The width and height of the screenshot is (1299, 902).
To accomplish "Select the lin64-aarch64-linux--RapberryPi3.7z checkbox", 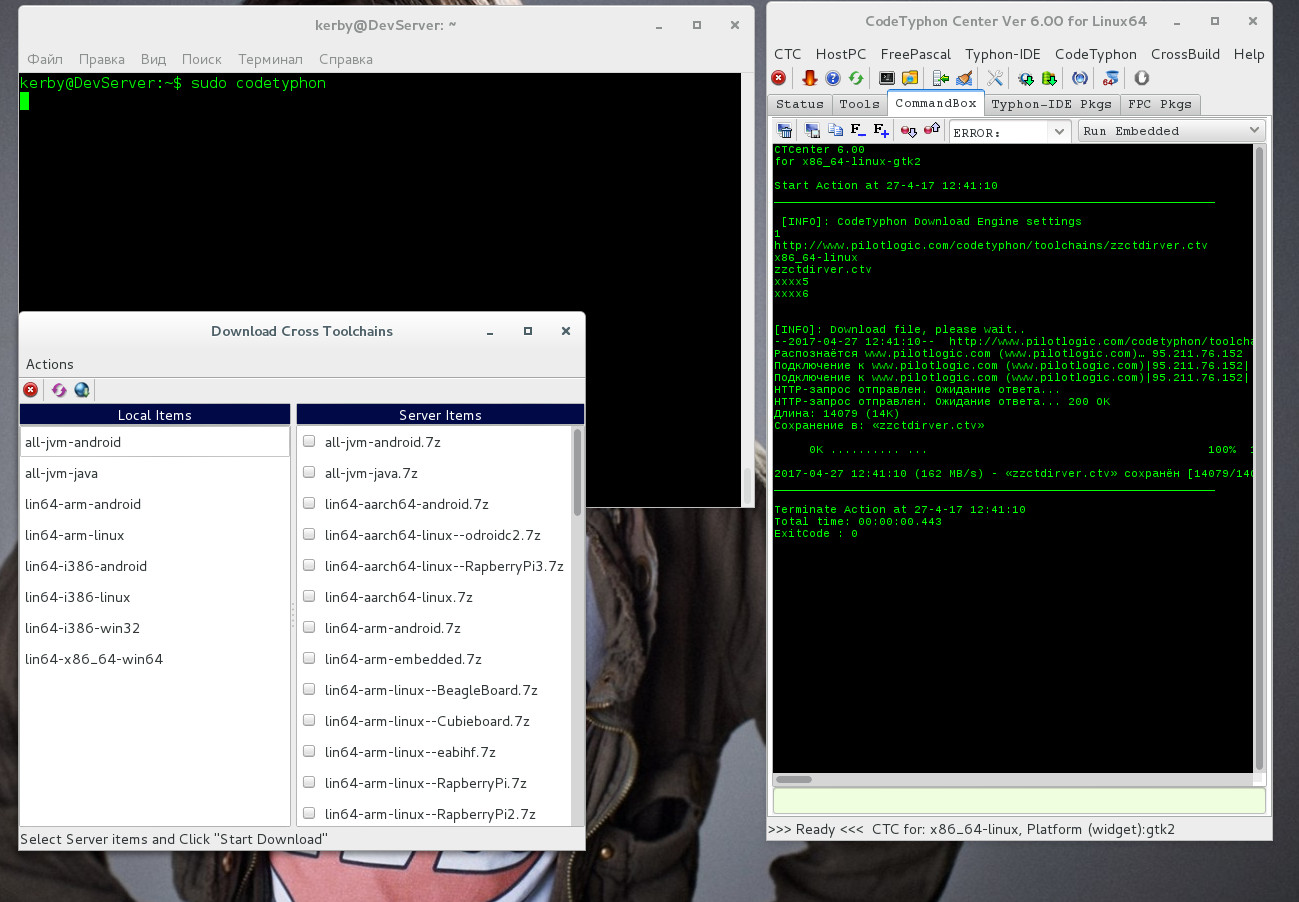I will tap(309, 565).
